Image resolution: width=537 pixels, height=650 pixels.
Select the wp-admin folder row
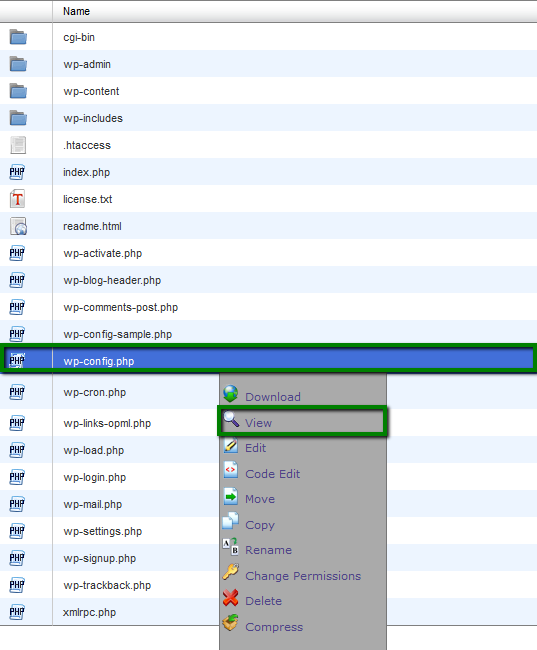(268, 64)
